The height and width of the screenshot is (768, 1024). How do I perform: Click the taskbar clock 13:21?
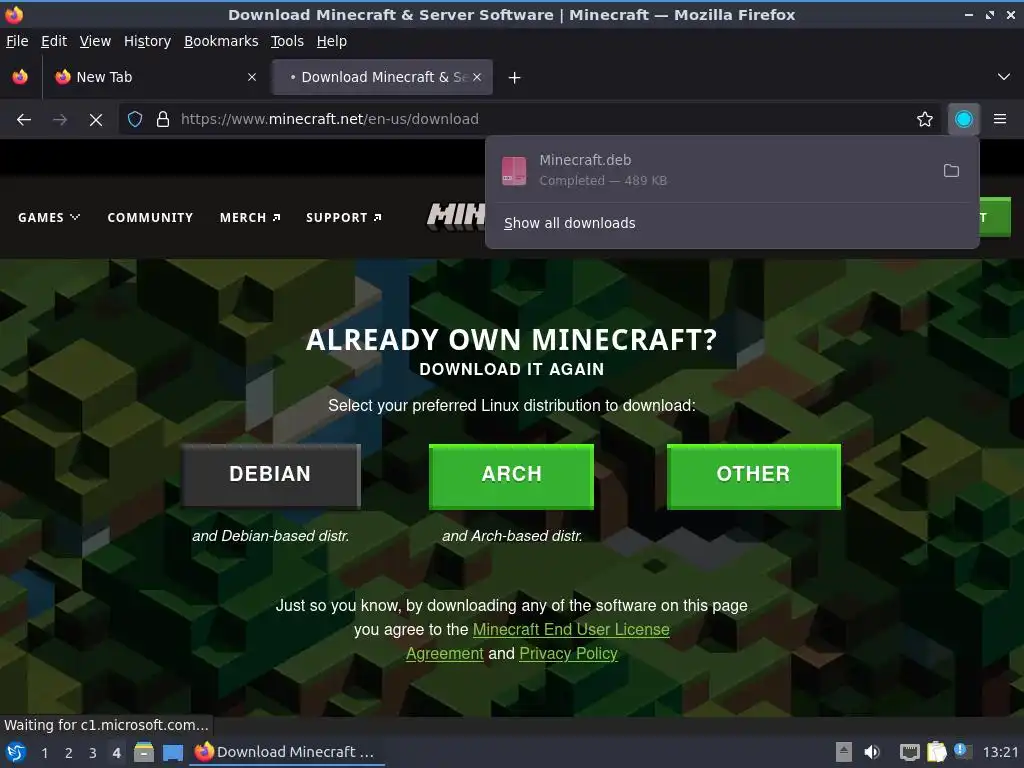point(1000,752)
